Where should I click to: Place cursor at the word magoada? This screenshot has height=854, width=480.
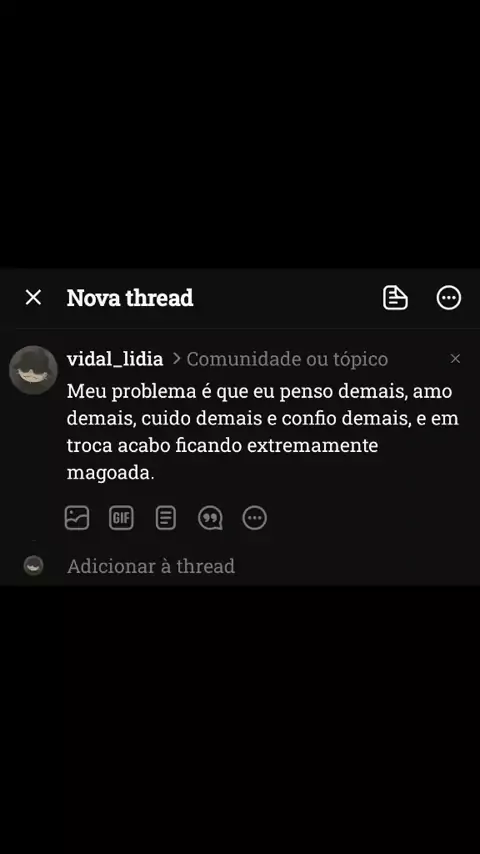point(111,473)
